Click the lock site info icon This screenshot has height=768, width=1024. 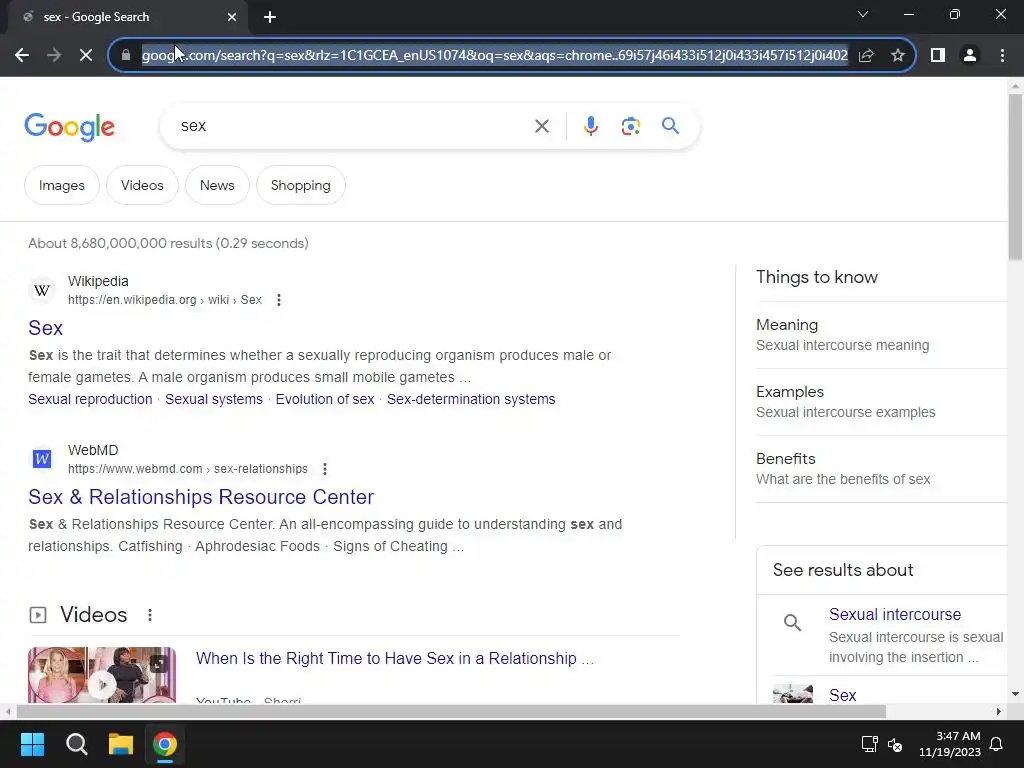(x=126, y=56)
